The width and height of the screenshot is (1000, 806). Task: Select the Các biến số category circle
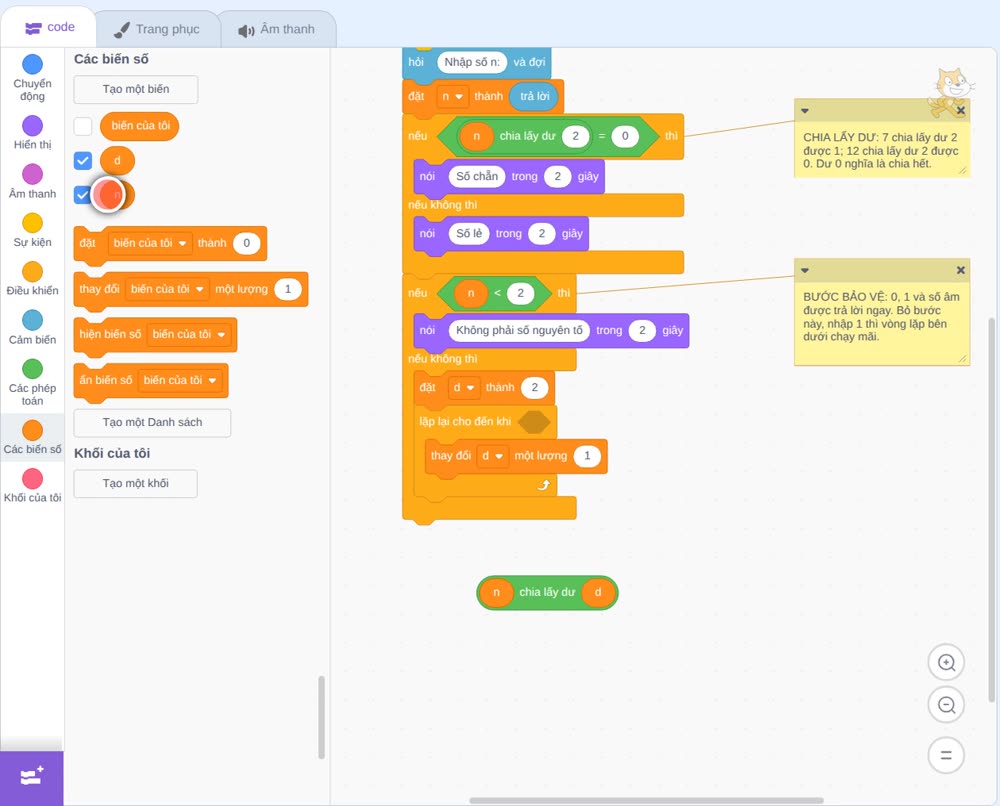(33, 430)
